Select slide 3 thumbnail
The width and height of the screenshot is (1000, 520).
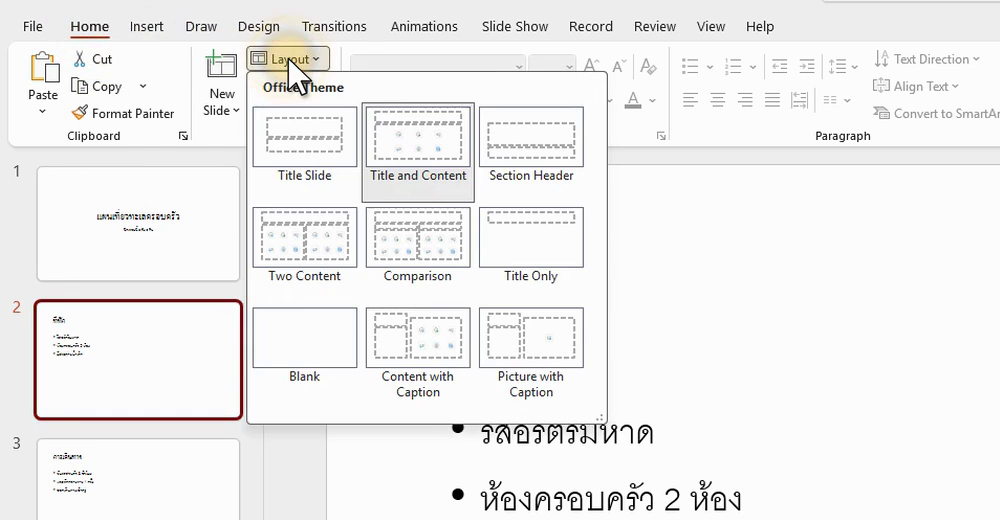click(x=138, y=479)
